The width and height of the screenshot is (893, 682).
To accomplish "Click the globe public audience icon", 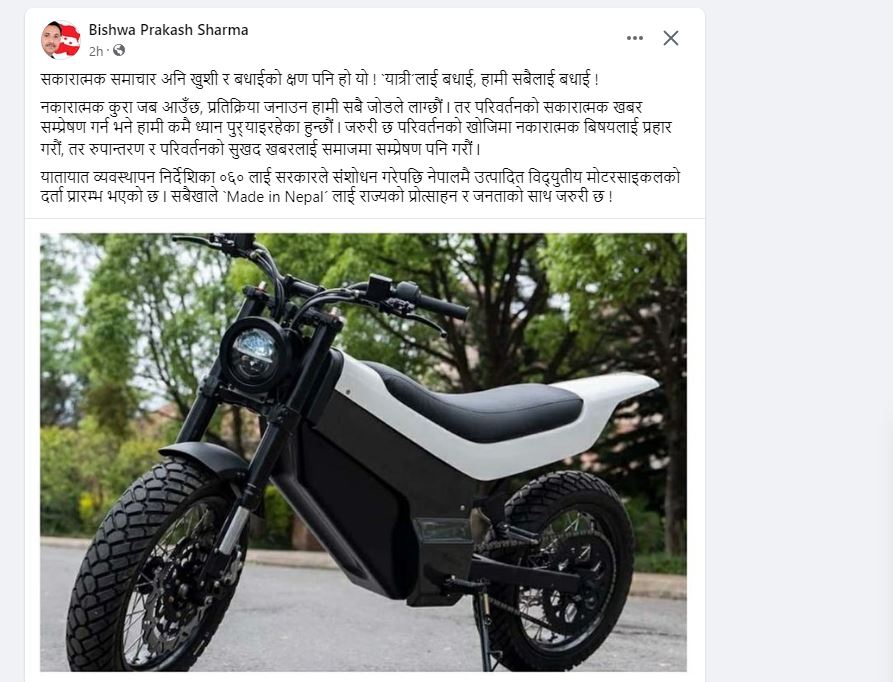I will [x=119, y=51].
